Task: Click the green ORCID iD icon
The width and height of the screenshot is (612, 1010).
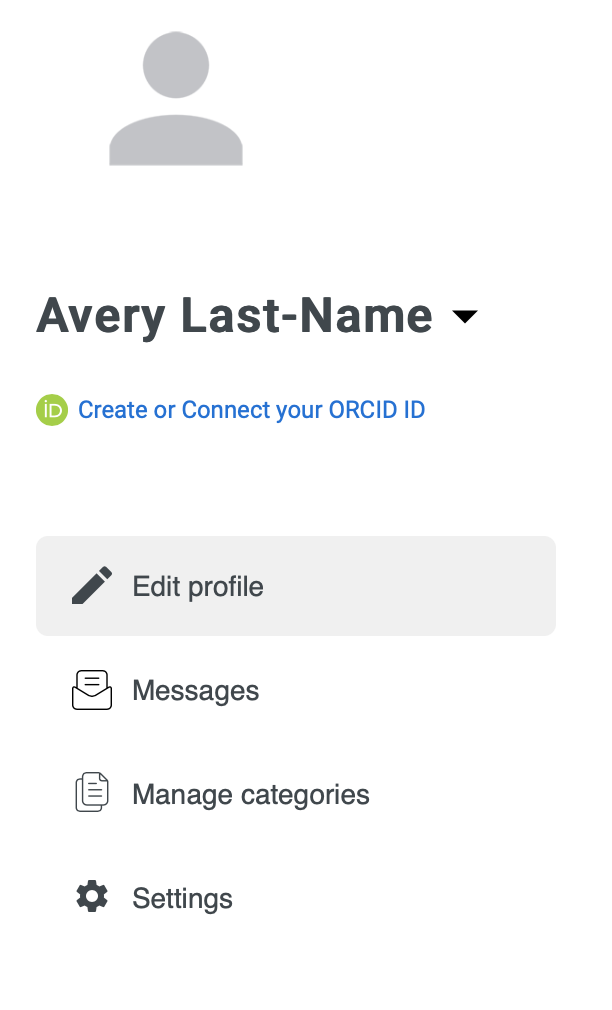Action: (52, 410)
